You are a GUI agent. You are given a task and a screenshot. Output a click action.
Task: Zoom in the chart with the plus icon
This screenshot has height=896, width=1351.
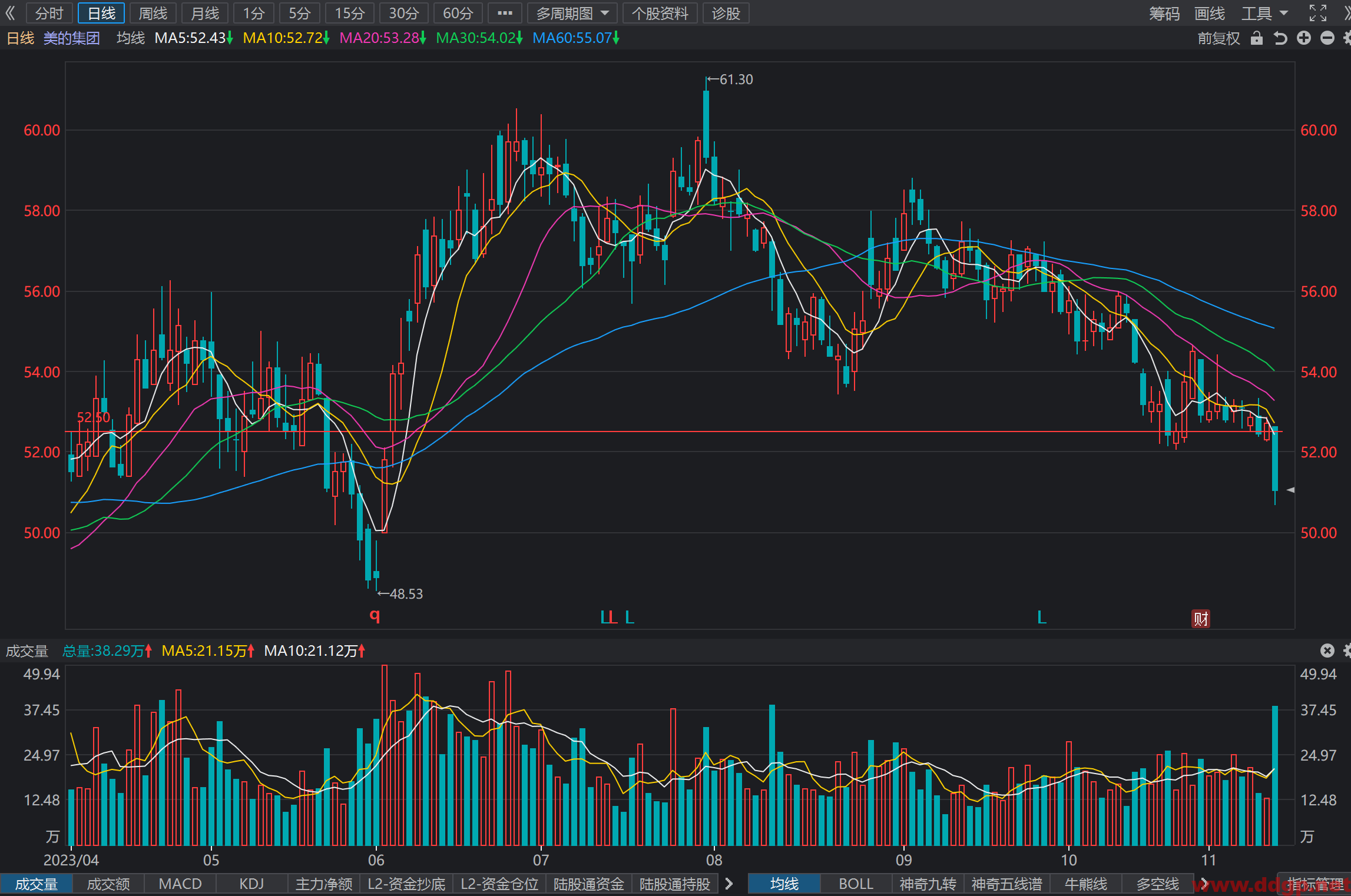[x=1304, y=38]
